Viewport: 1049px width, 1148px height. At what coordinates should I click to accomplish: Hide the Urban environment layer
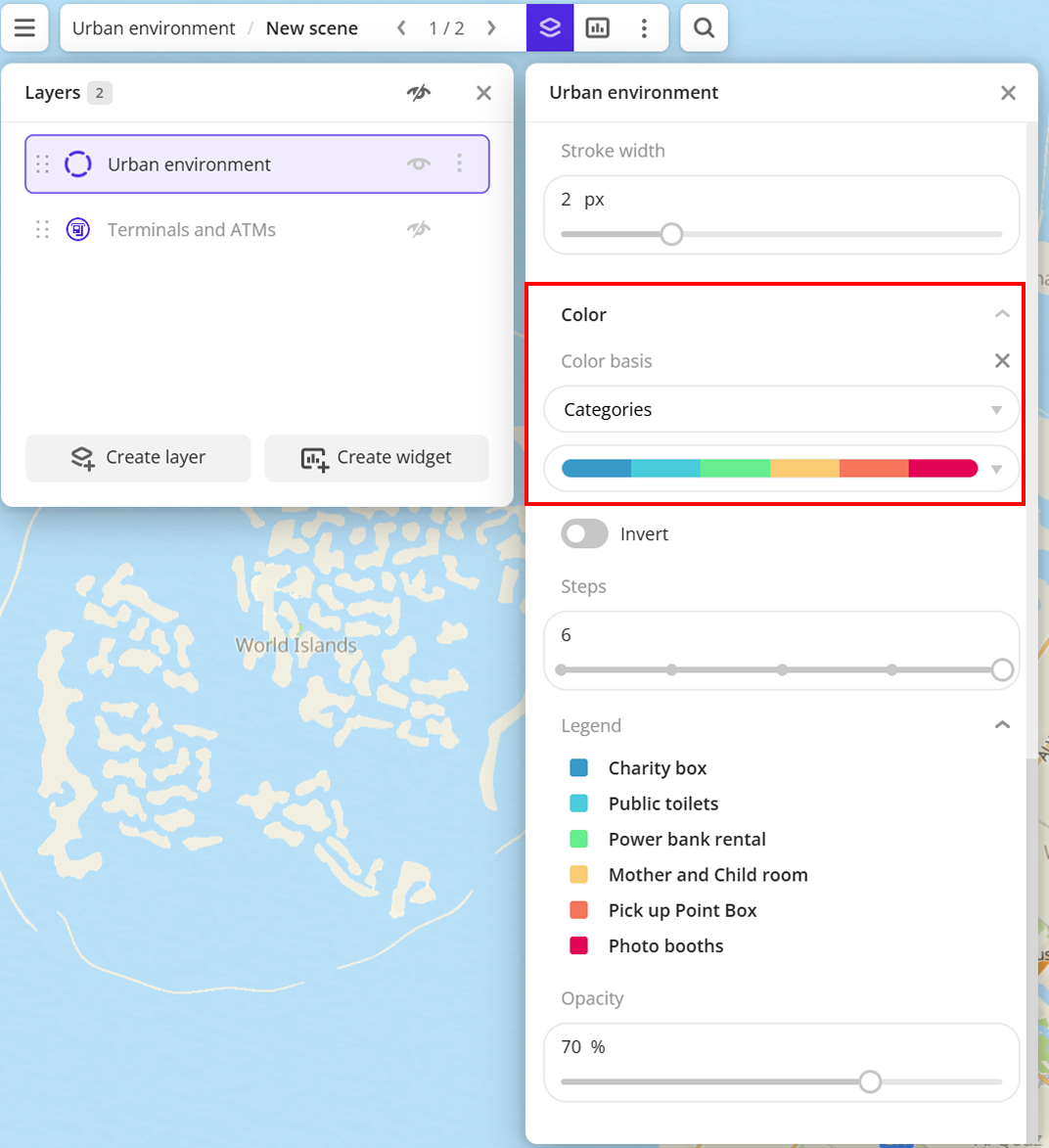click(x=419, y=163)
